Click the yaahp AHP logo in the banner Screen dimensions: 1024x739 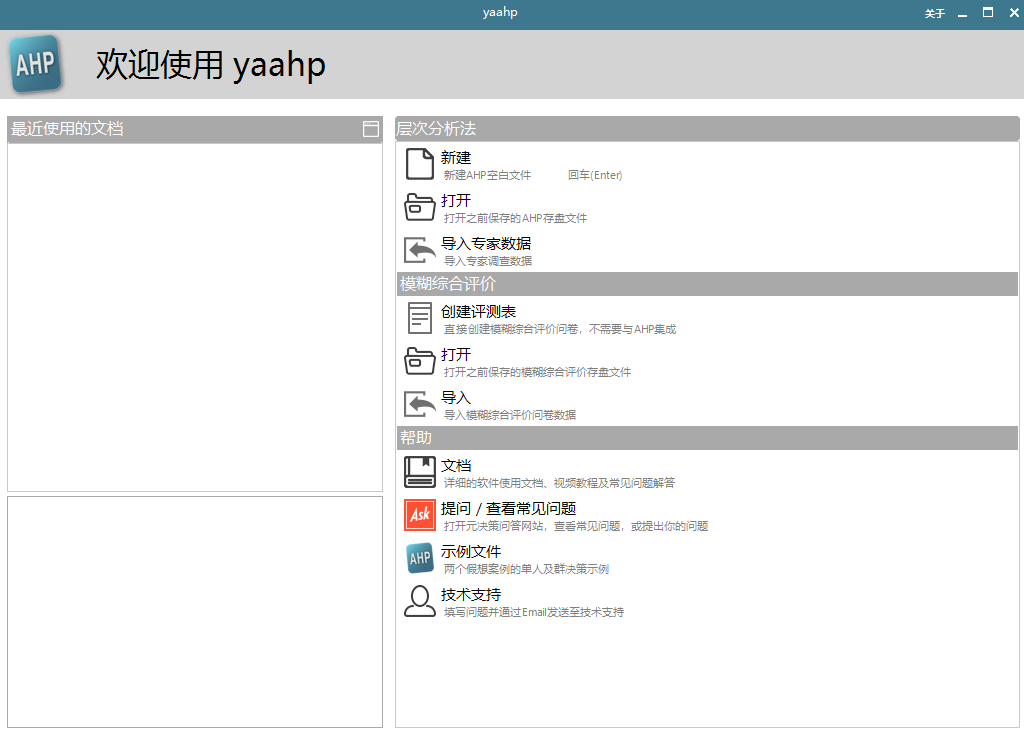click(x=36, y=64)
